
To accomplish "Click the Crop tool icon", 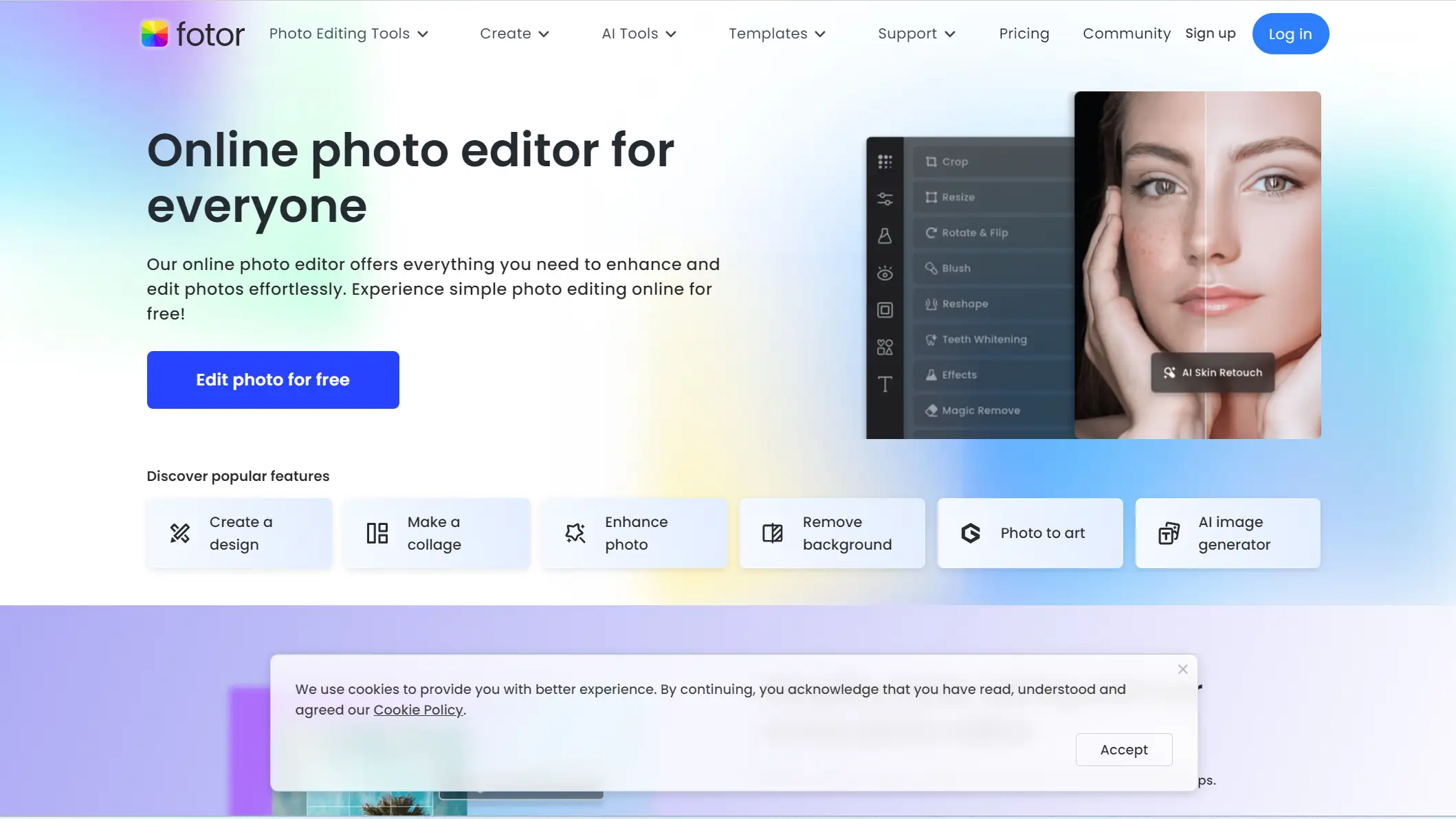I will pyautogui.click(x=931, y=161).
